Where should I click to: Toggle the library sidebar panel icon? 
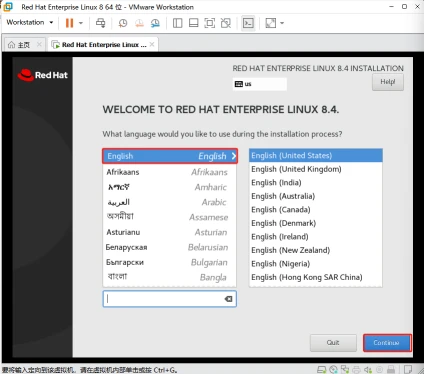coord(177,23)
